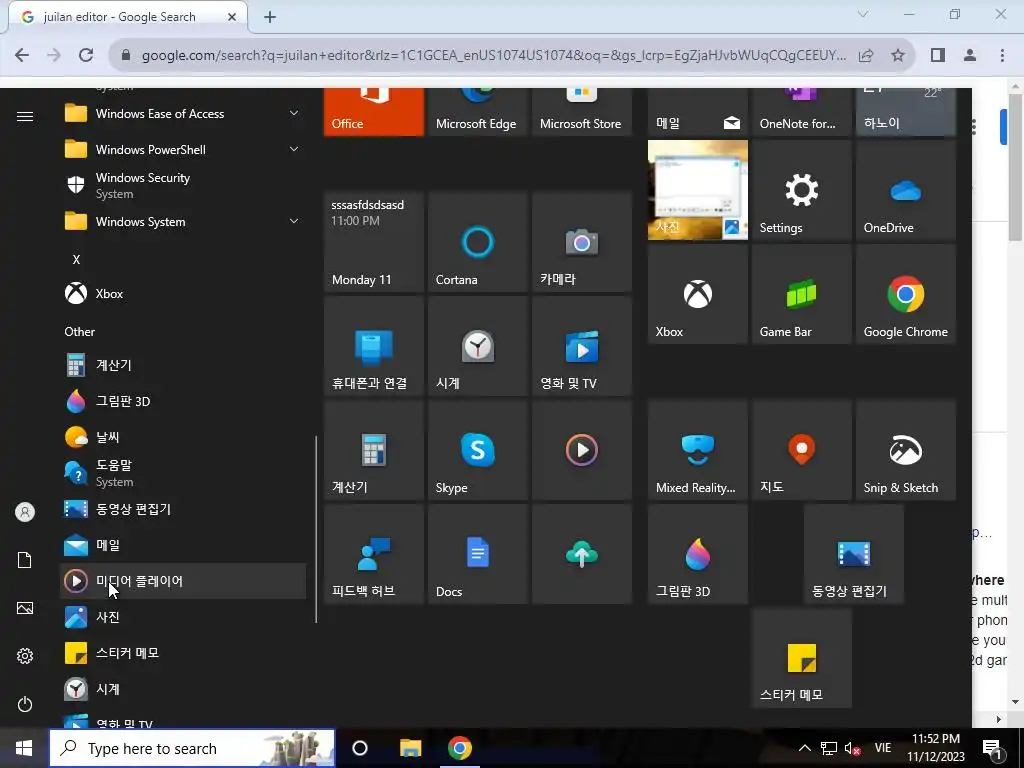Focus the Type here to search box
Image resolution: width=1024 pixels, height=768 pixels.
point(192,748)
